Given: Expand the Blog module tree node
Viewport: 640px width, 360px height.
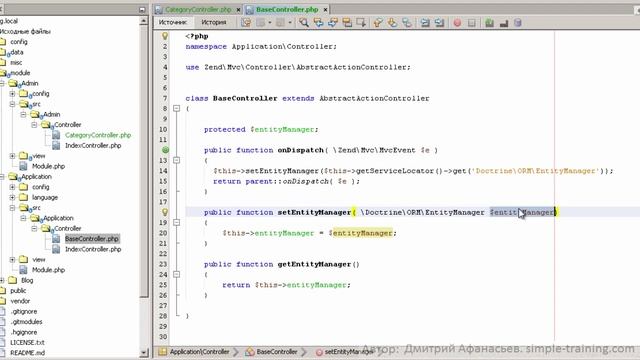Looking at the screenshot, I should (2, 280).
